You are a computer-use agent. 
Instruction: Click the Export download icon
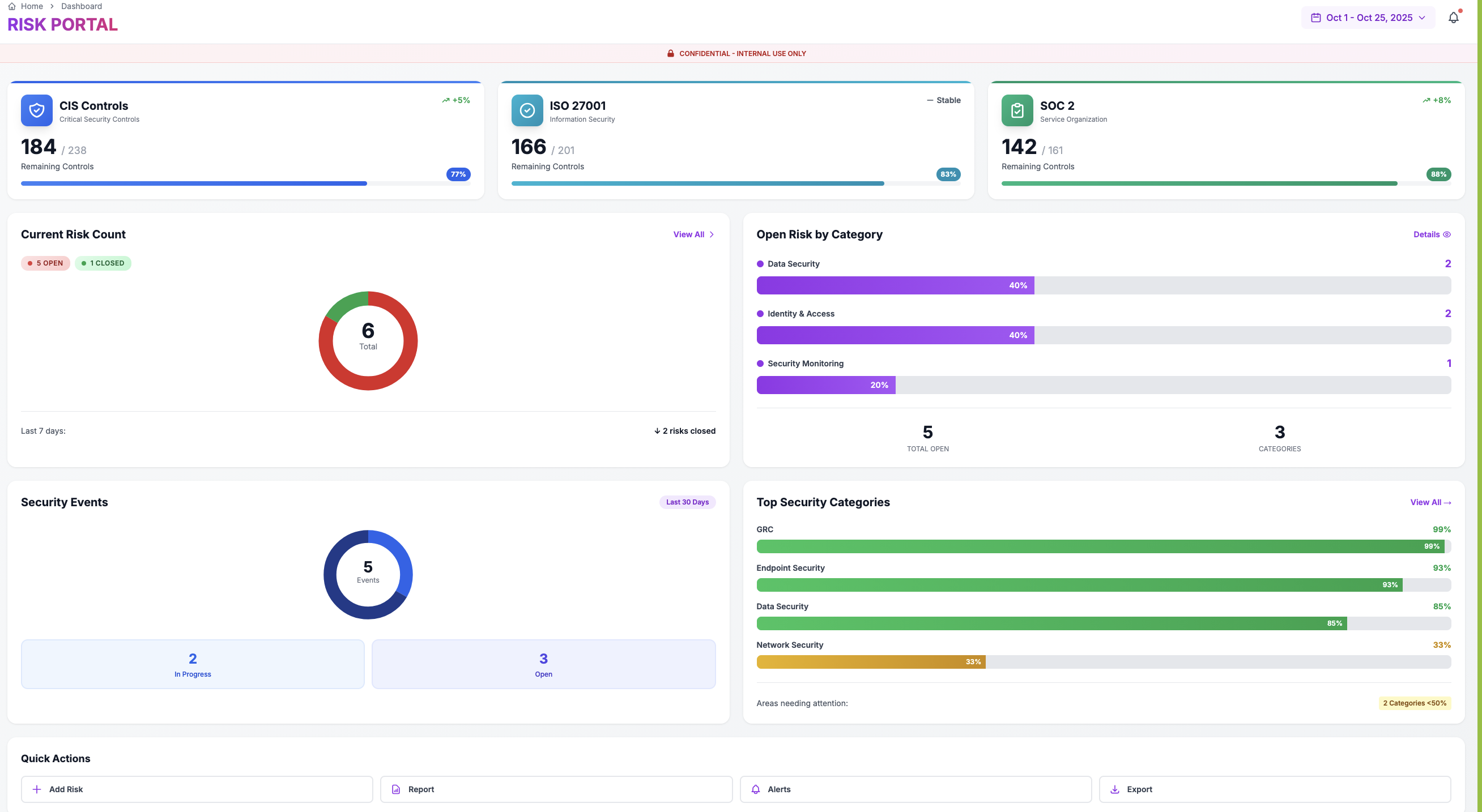[1114, 789]
